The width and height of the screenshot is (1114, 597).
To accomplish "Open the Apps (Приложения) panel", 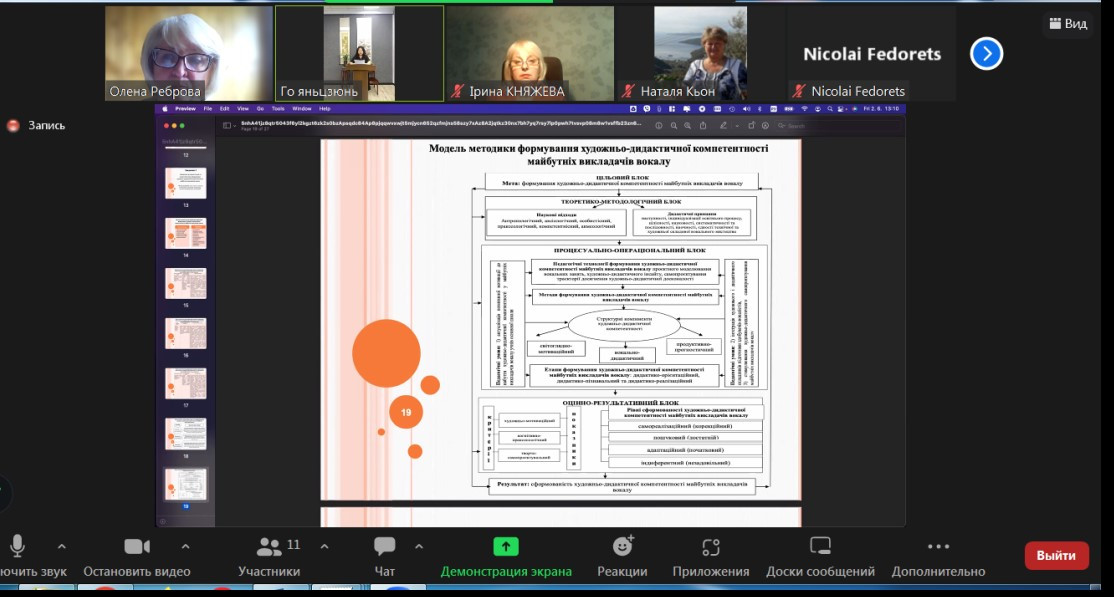I will pos(710,547).
